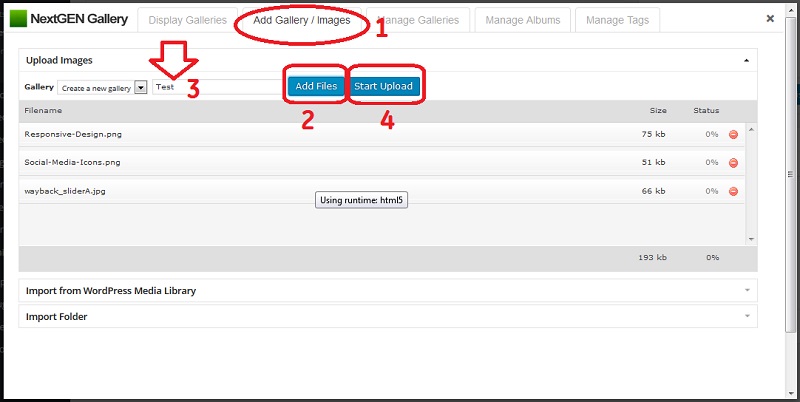Select Responsive-Design.png filename
Image resolution: width=800 pixels, height=402 pixels.
(x=73, y=135)
